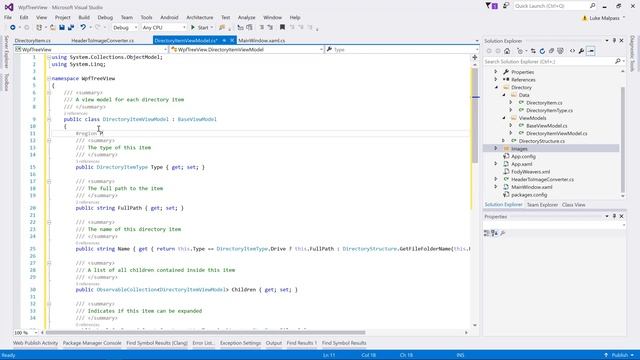Collapse the Directory folder in Solution Explorer

coord(496,87)
